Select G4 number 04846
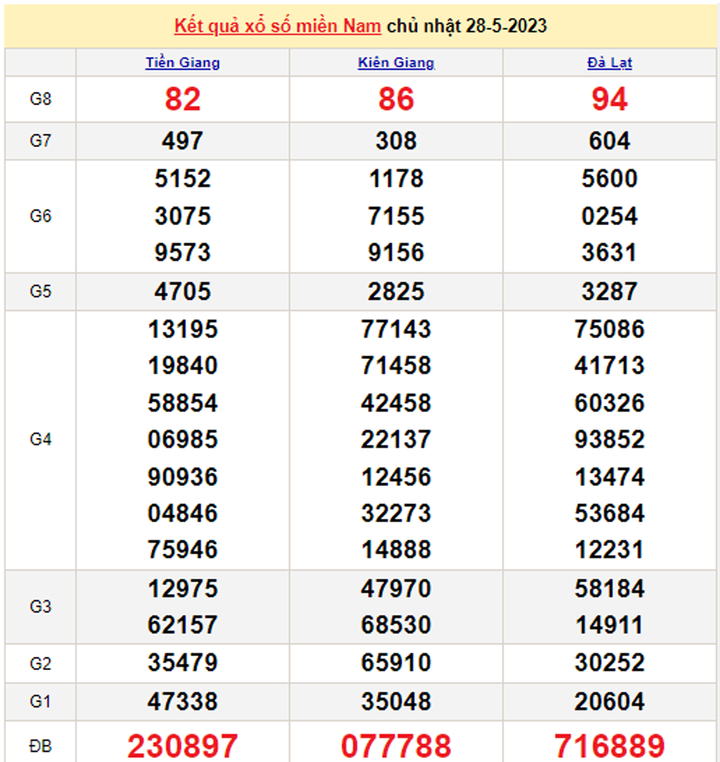 click(x=183, y=513)
